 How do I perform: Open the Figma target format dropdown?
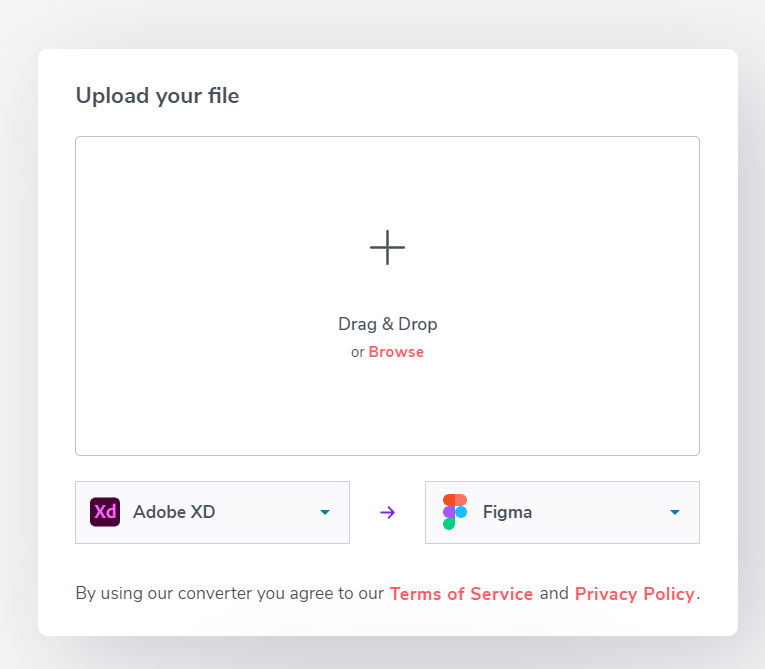tap(562, 512)
